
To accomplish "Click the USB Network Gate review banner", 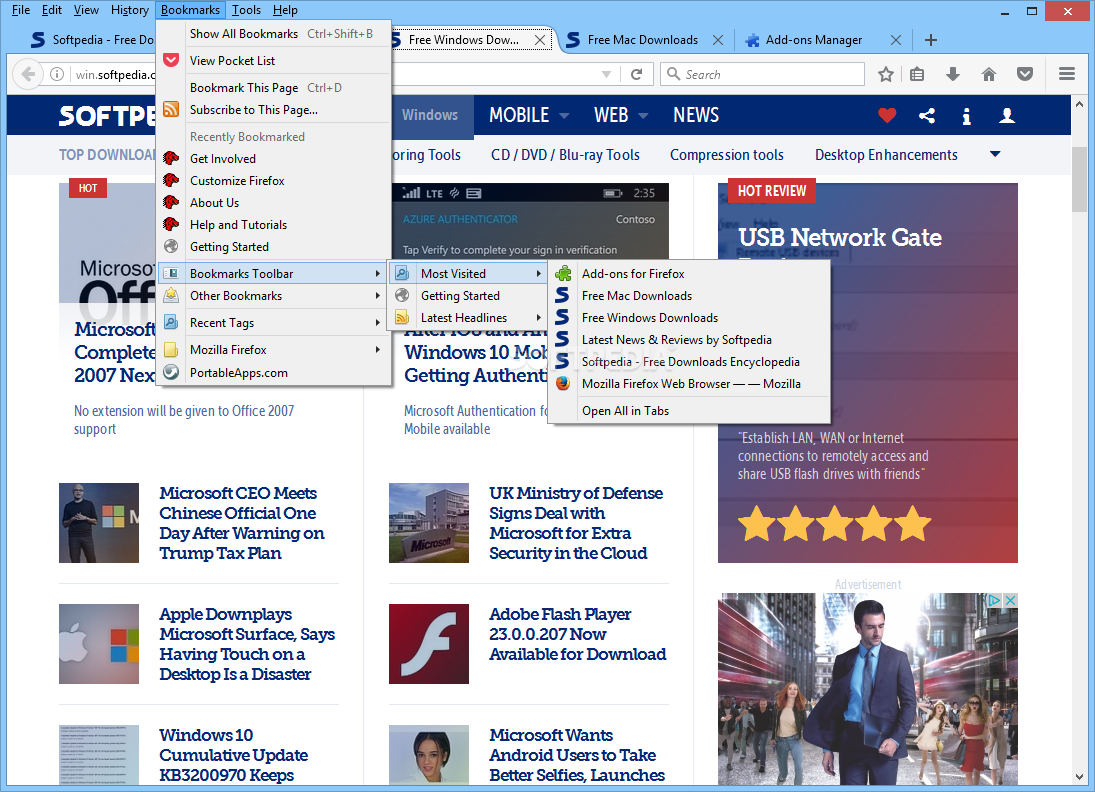I will pos(867,373).
